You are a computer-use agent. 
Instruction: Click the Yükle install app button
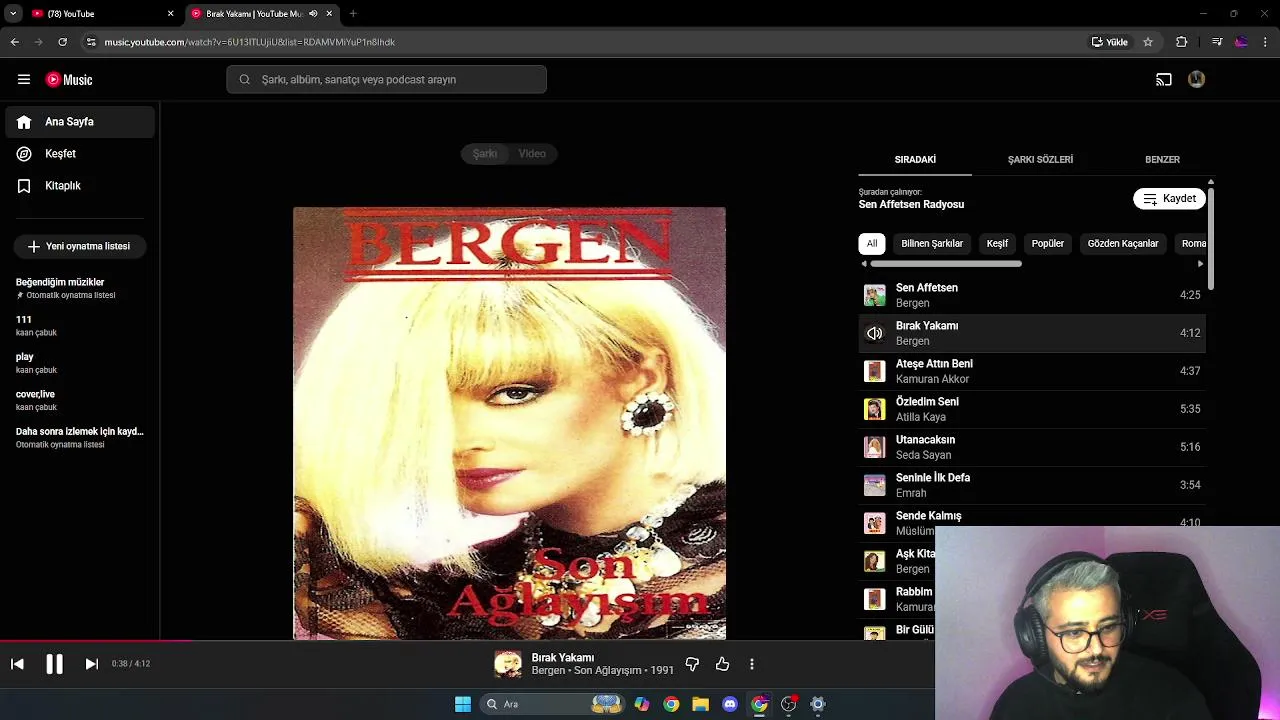1110,42
